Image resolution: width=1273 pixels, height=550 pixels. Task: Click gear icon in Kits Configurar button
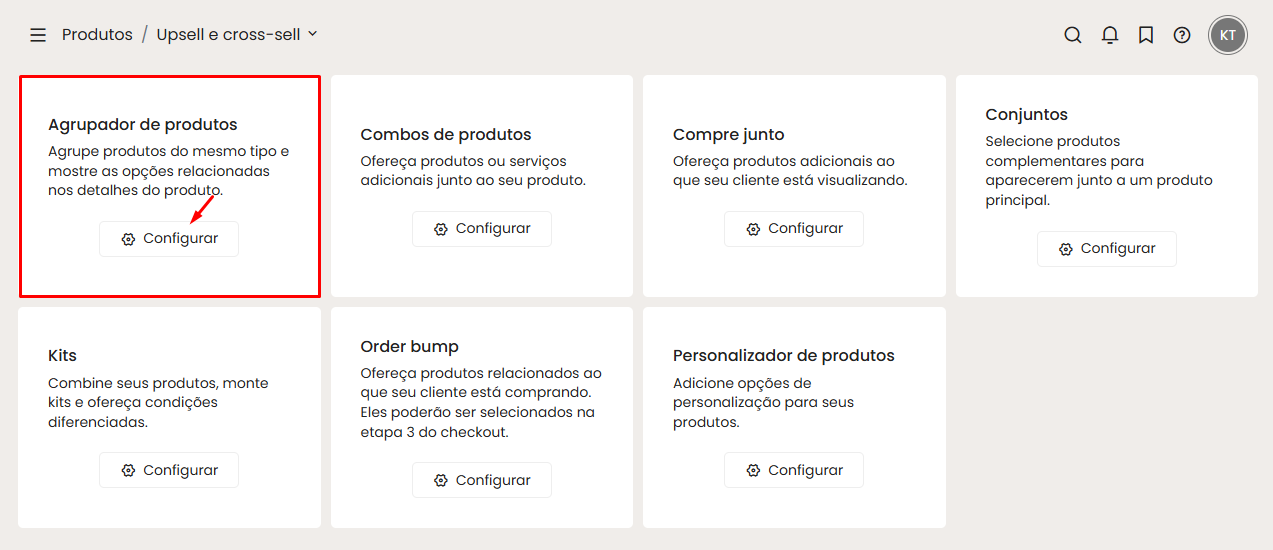click(128, 471)
